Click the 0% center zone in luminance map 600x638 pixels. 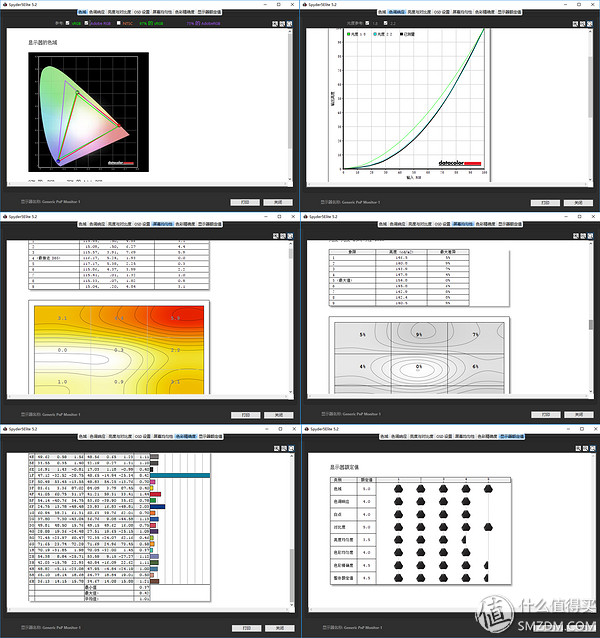tap(419, 367)
